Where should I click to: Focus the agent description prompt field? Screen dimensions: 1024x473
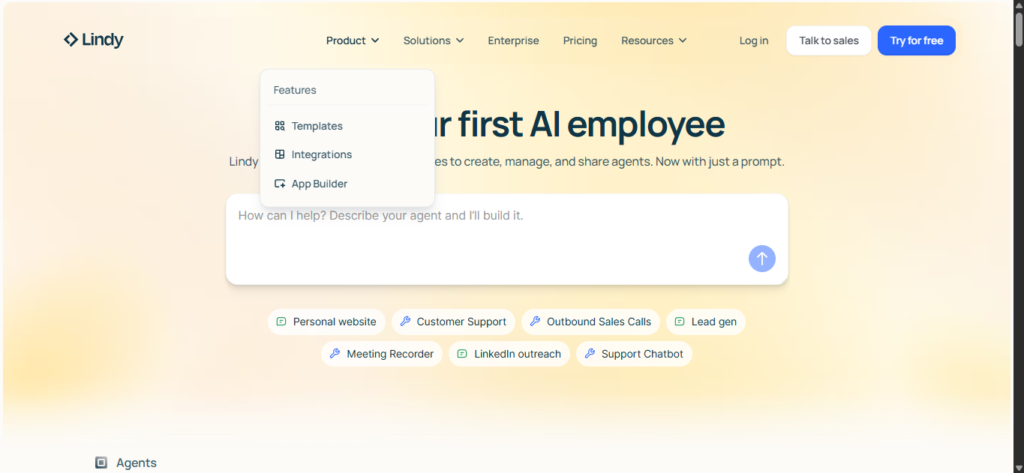click(507, 238)
